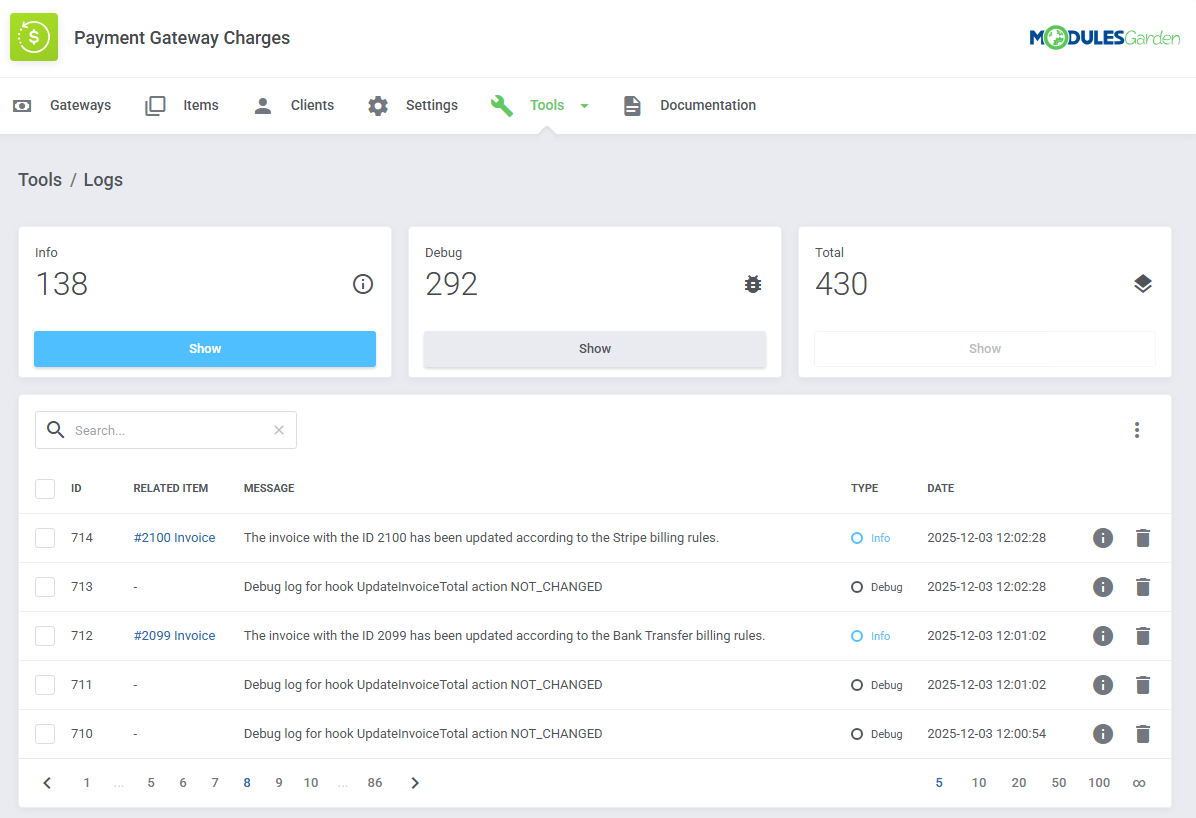Image resolution: width=1196 pixels, height=818 pixels.
Task: Click the clear X in search box
Action: point(279,430)
